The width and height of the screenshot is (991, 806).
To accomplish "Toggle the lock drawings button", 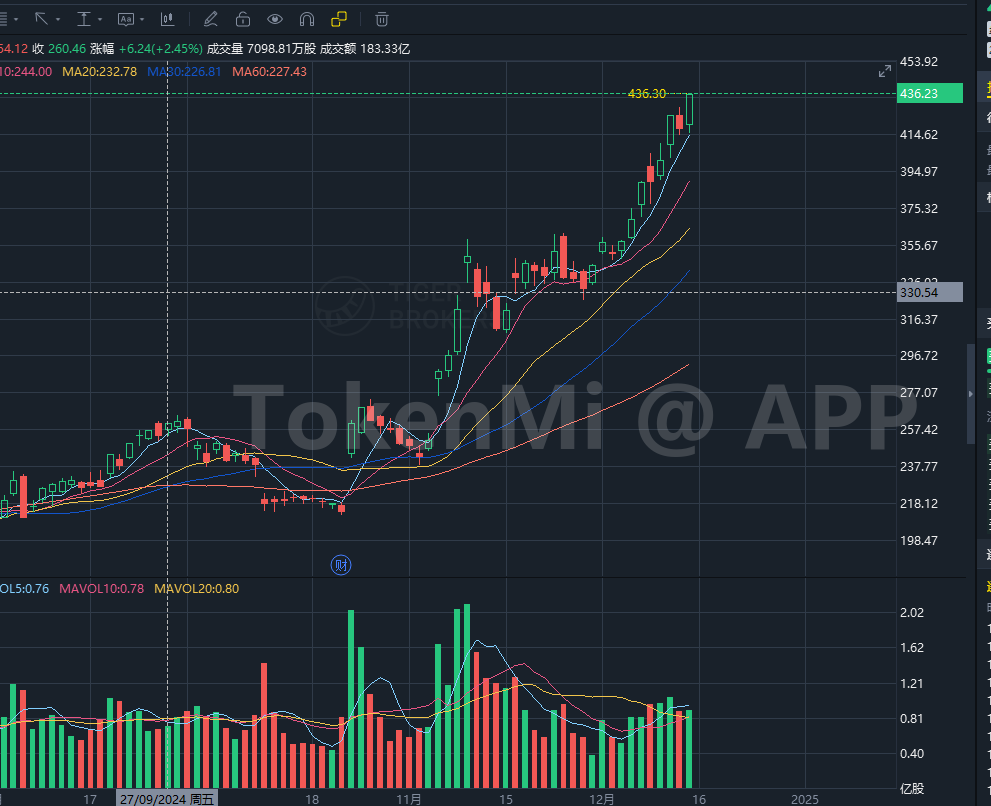I will pos(242,18).
